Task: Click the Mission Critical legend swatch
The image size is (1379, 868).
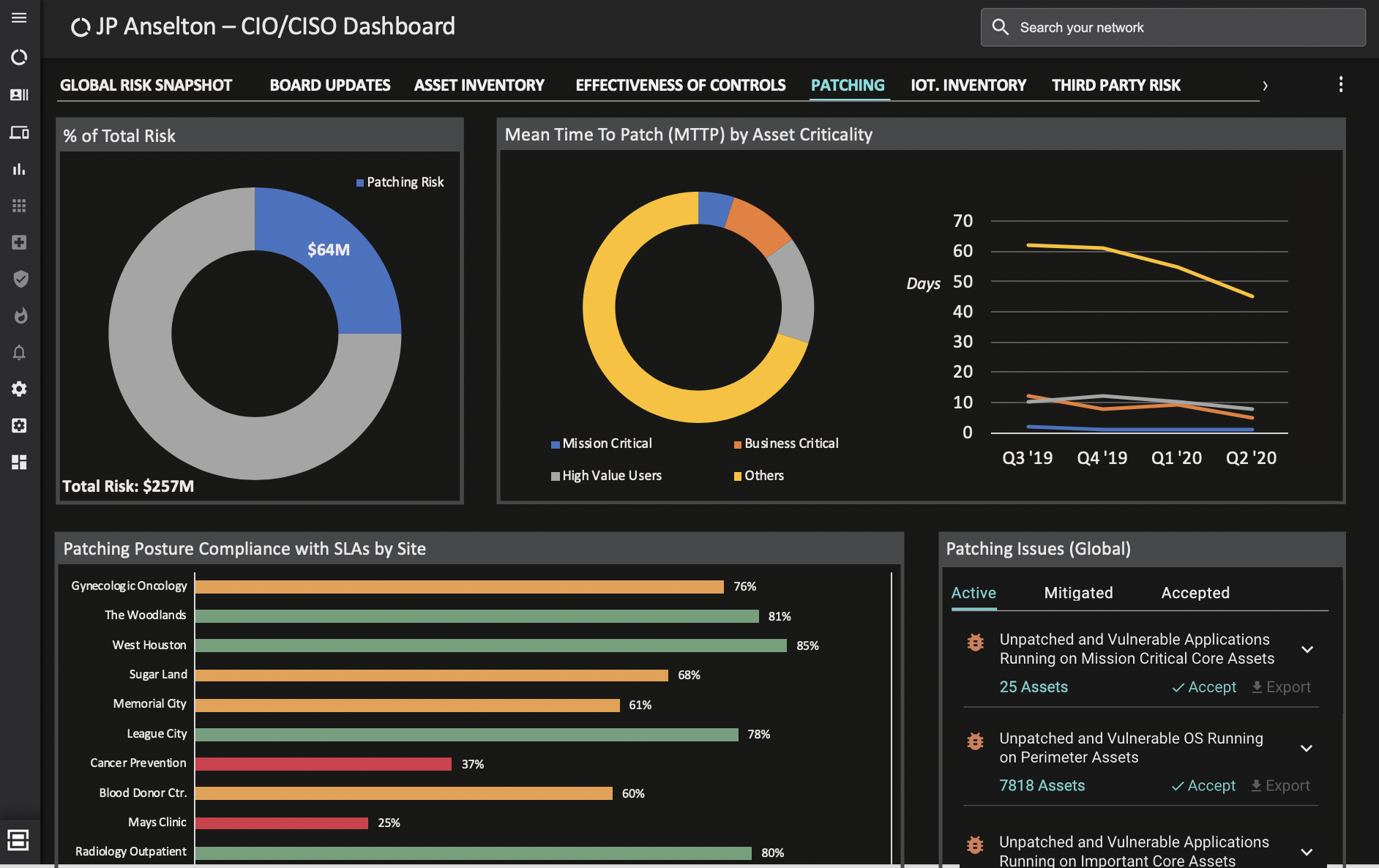Action: 556,444
